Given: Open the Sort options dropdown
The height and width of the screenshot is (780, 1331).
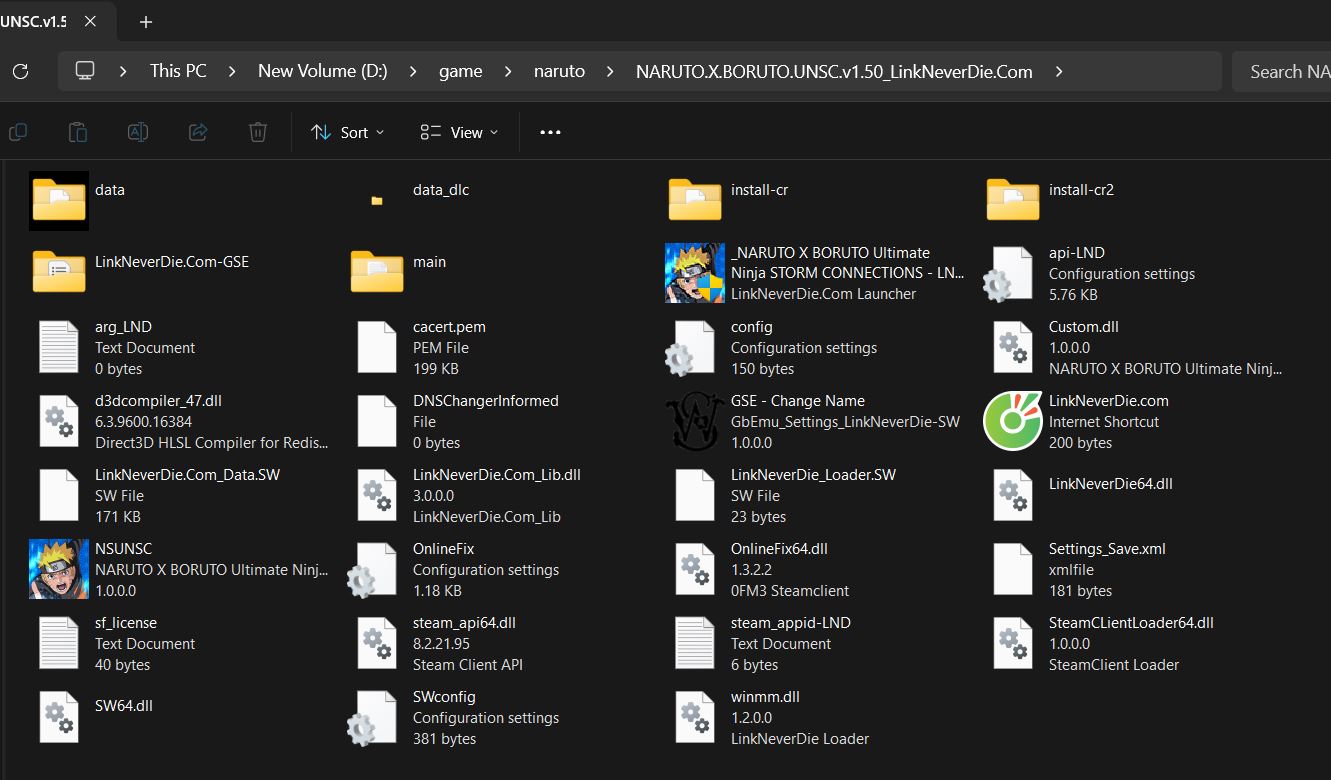Looking at the screenshot, I should [346, 131].
